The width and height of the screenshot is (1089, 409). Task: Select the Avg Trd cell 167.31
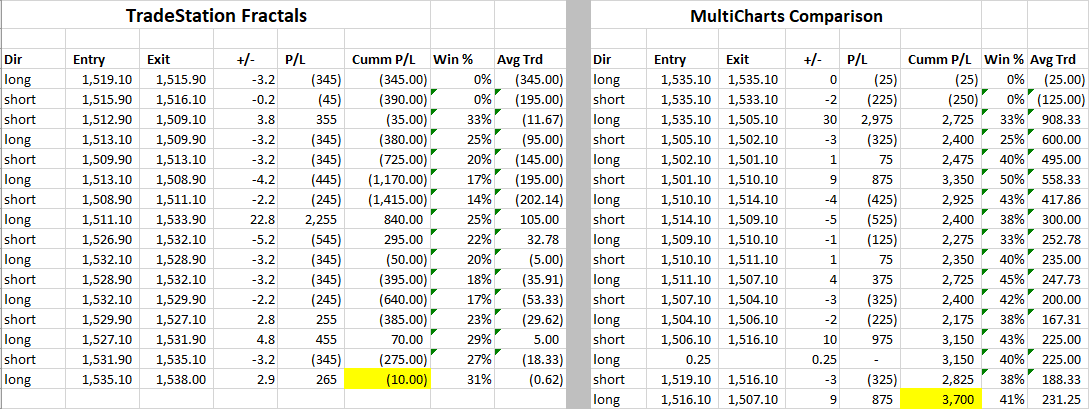pyautogui.click(x=1058, y=319)
